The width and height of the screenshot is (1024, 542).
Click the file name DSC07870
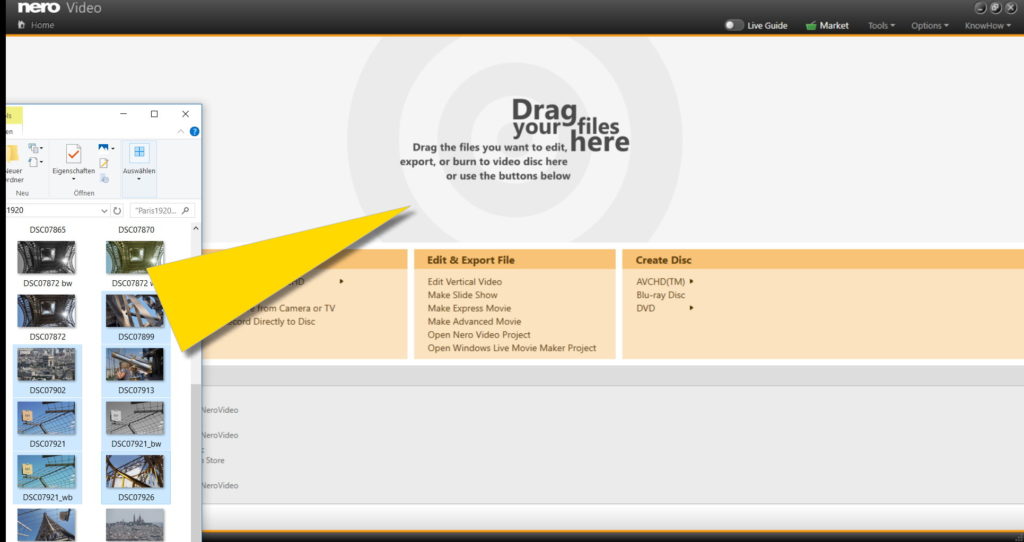(x=136, y=230)
